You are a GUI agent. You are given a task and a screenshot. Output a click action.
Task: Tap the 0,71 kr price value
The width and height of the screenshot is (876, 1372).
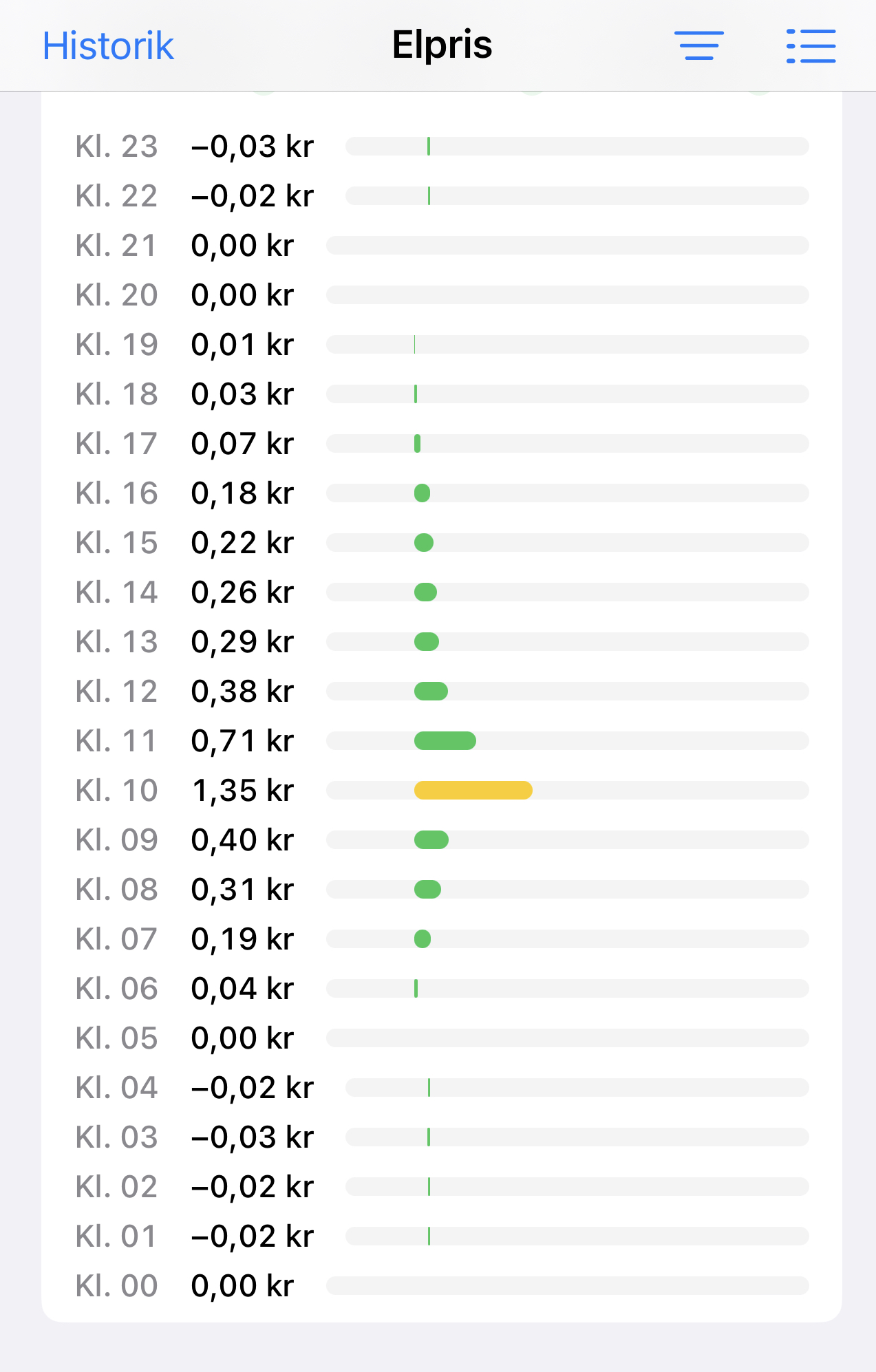coord(243,741)
